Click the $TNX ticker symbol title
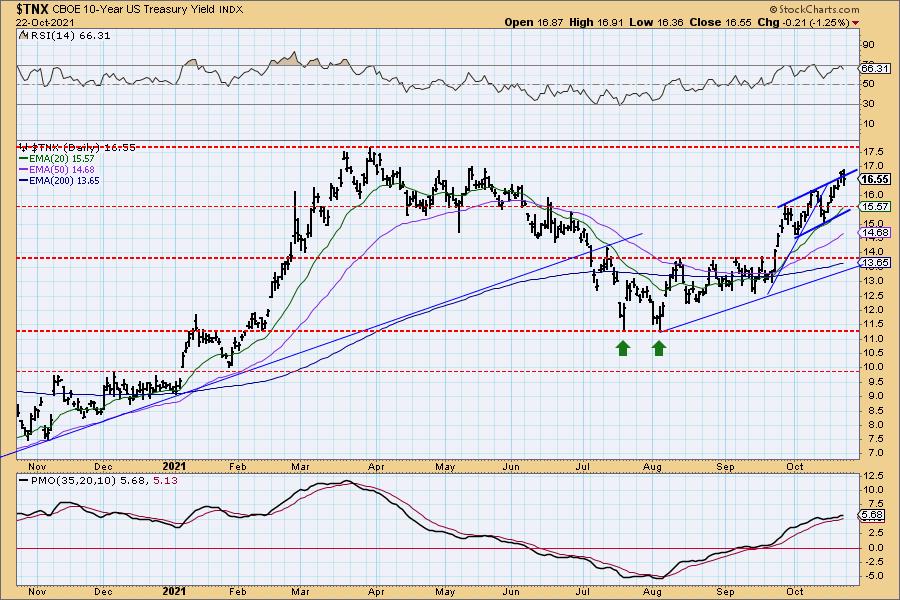This screenshot has height=600, width=900. coord(32,9)
